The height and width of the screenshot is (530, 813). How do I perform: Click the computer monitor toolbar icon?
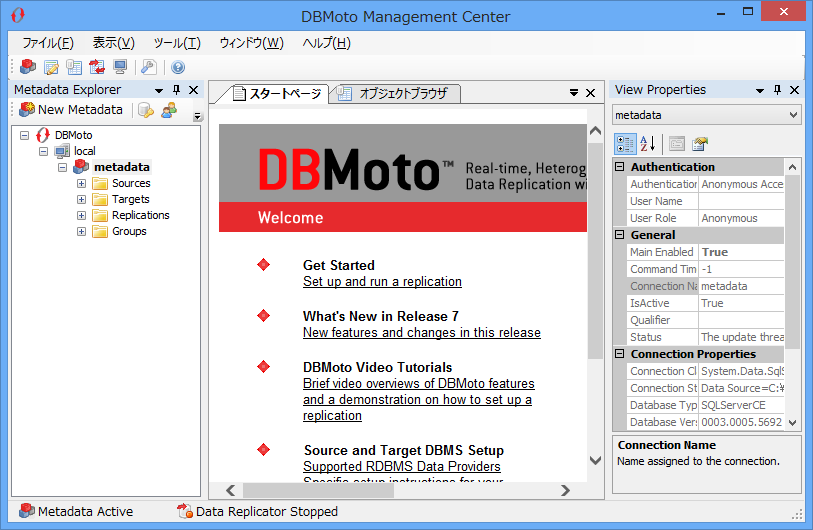120,67
